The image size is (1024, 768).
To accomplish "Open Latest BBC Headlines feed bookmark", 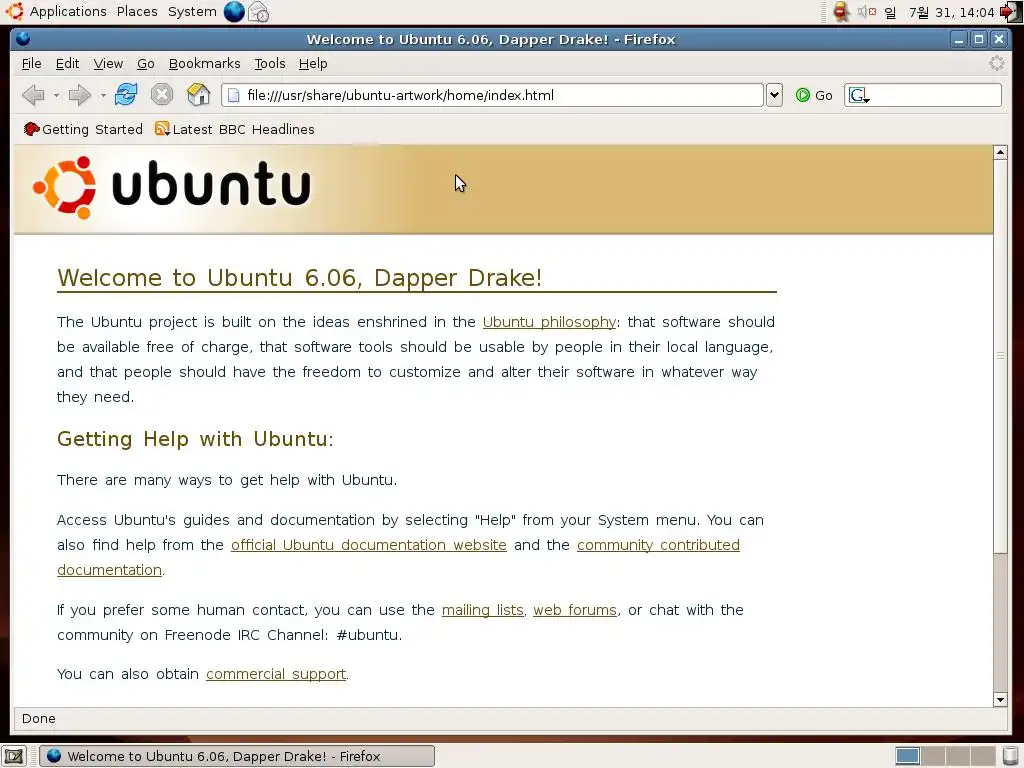I will pos(234,129).
